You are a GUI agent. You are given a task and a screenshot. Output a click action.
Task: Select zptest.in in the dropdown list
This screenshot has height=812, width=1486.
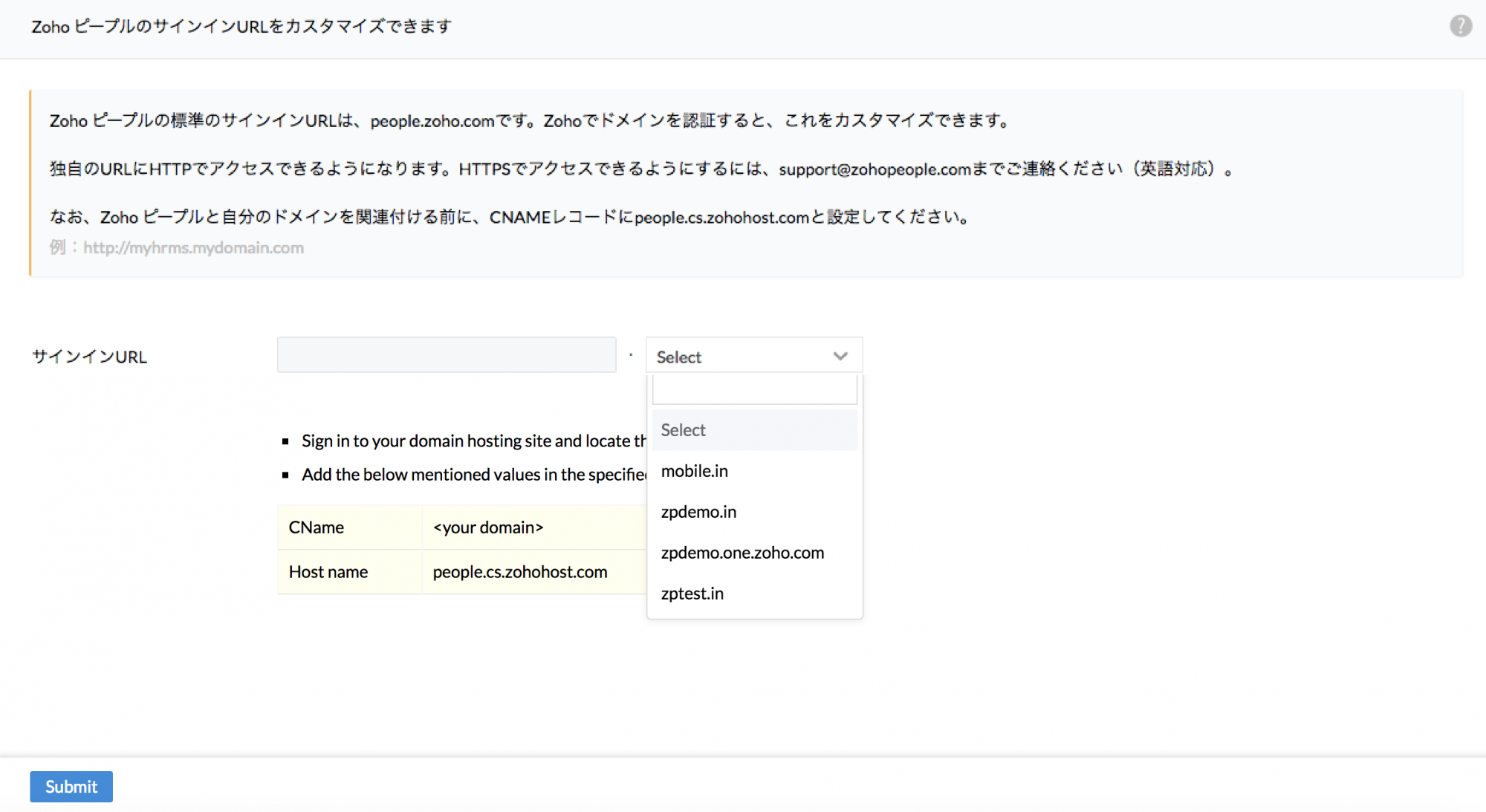692,594
